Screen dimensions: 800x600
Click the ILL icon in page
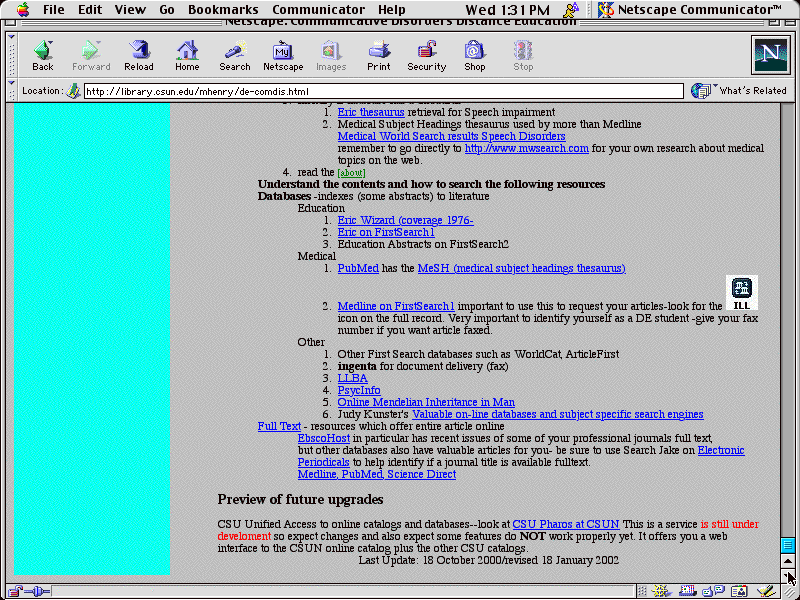click(x=742, y=292)
